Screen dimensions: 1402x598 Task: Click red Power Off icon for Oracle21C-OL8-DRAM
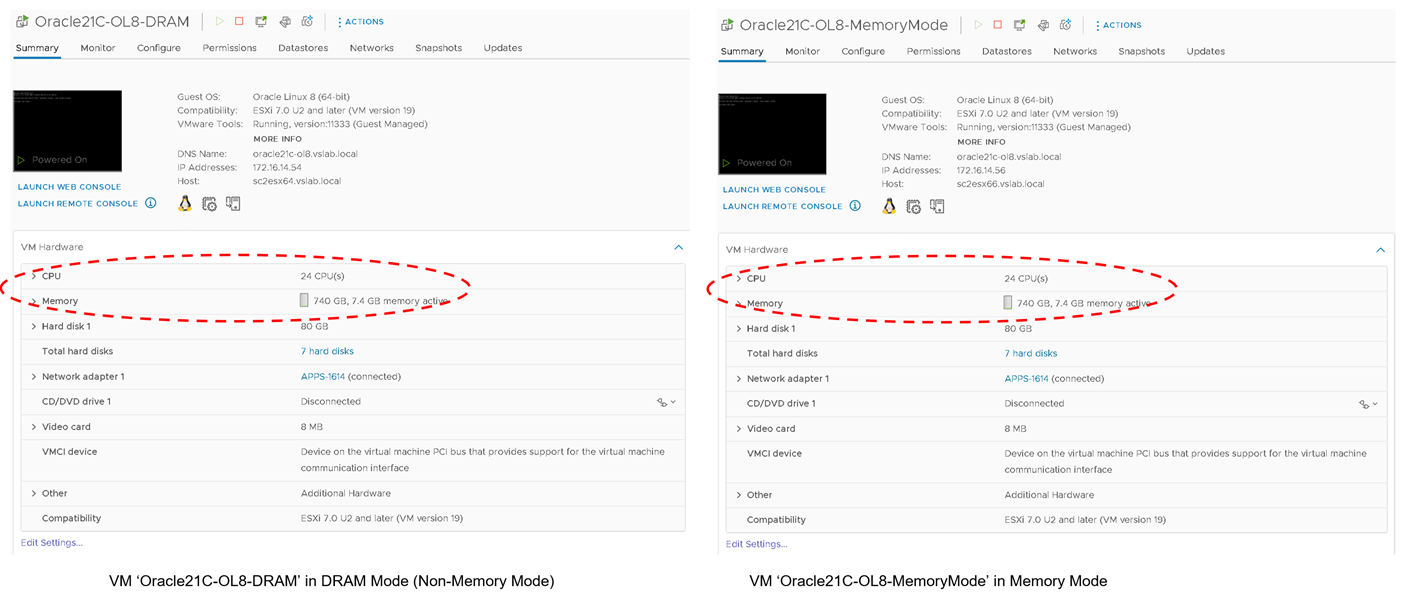coord(239,21)
